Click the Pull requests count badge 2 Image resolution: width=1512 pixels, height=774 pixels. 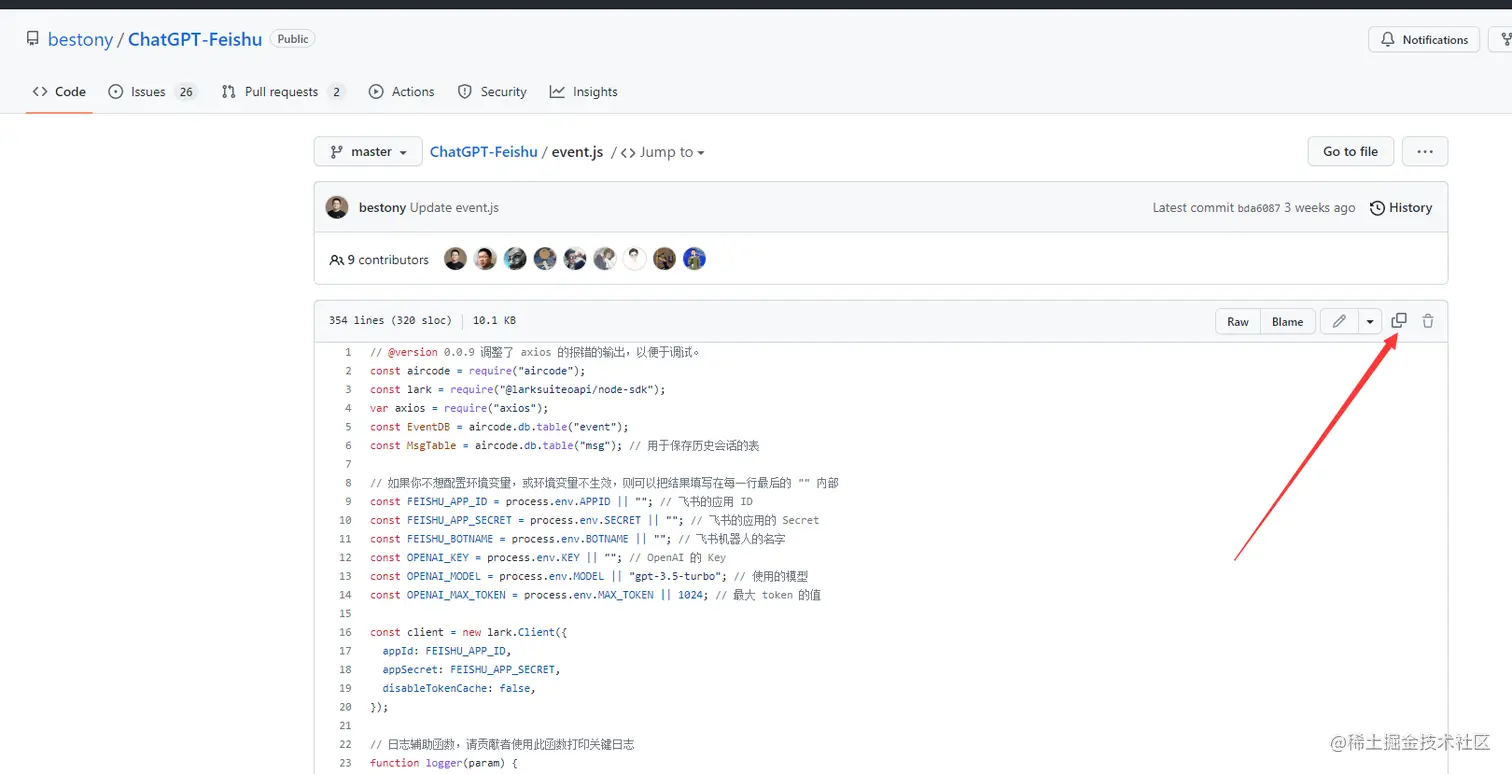coord(337,91)
